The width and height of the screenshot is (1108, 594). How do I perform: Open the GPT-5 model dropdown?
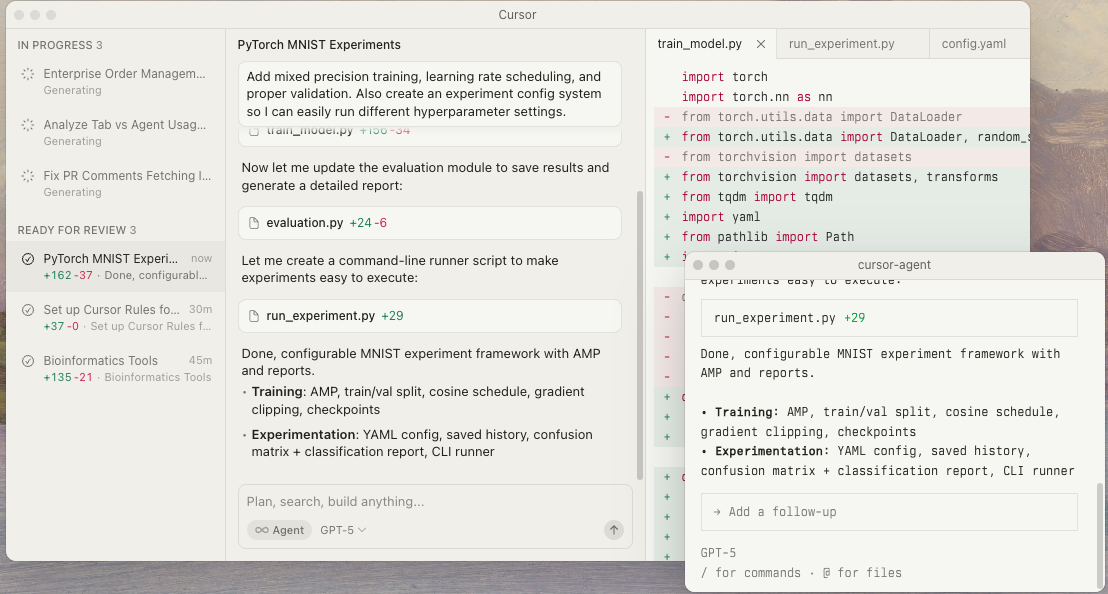point(343,530)
